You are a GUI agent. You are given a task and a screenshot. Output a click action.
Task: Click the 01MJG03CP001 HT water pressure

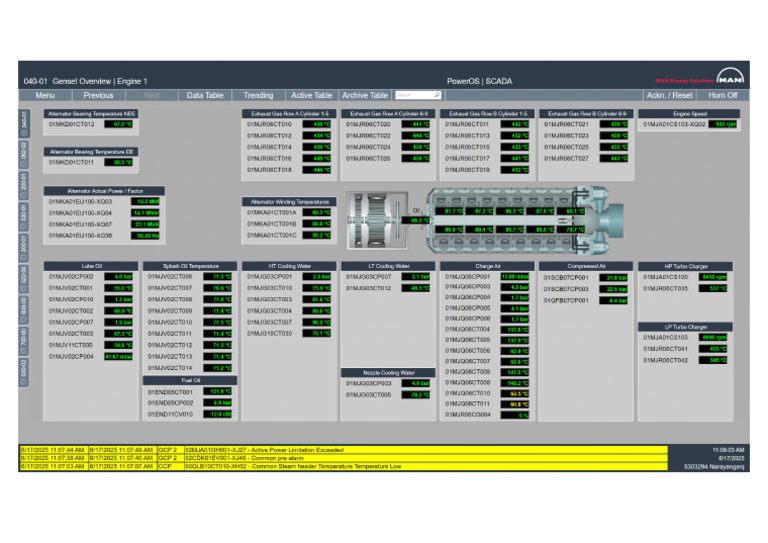pyautogui.click(x=317, y=277)
